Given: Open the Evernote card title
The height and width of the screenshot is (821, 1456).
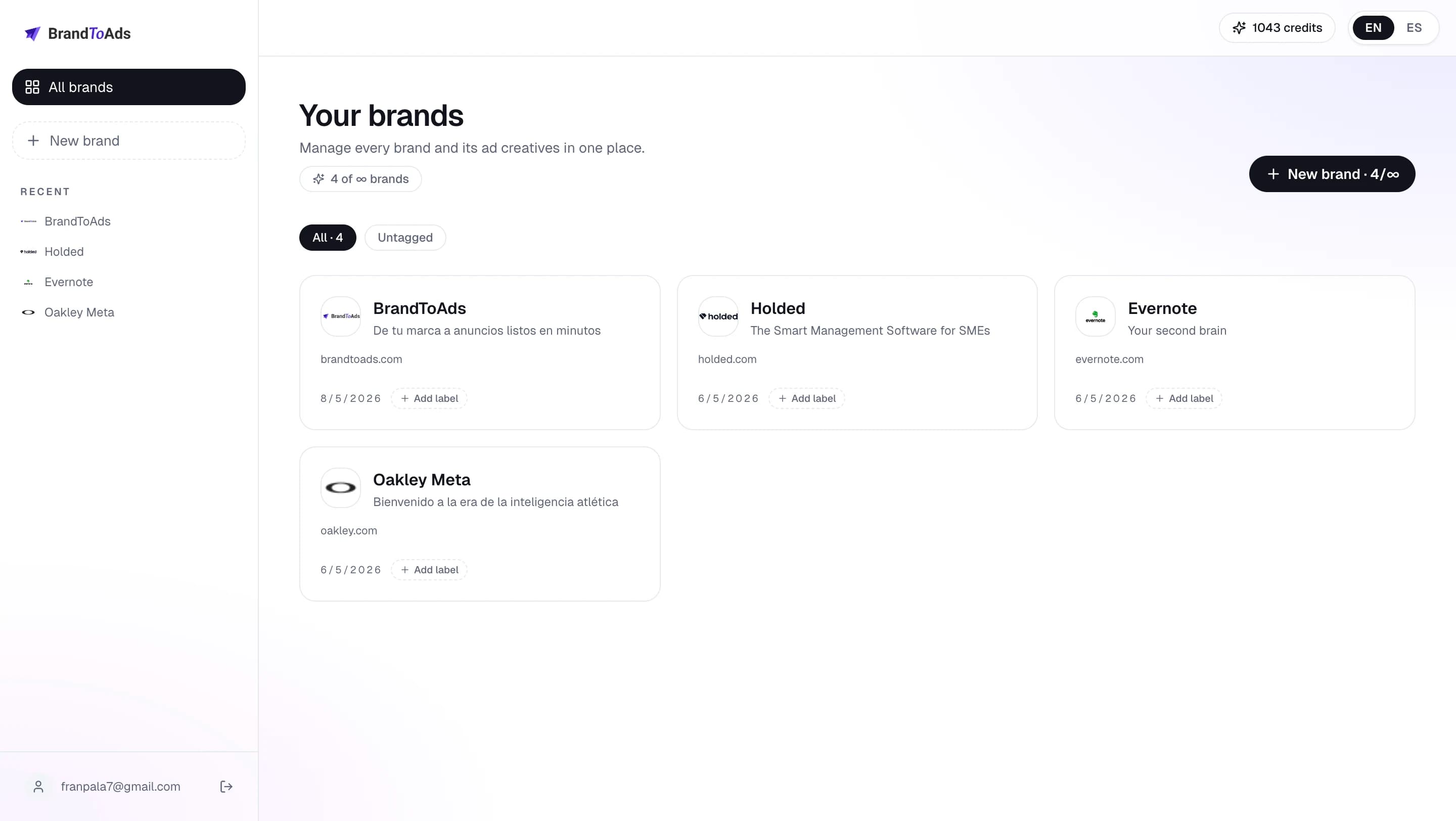Looking at the screenshot, I should point(1162,308).
